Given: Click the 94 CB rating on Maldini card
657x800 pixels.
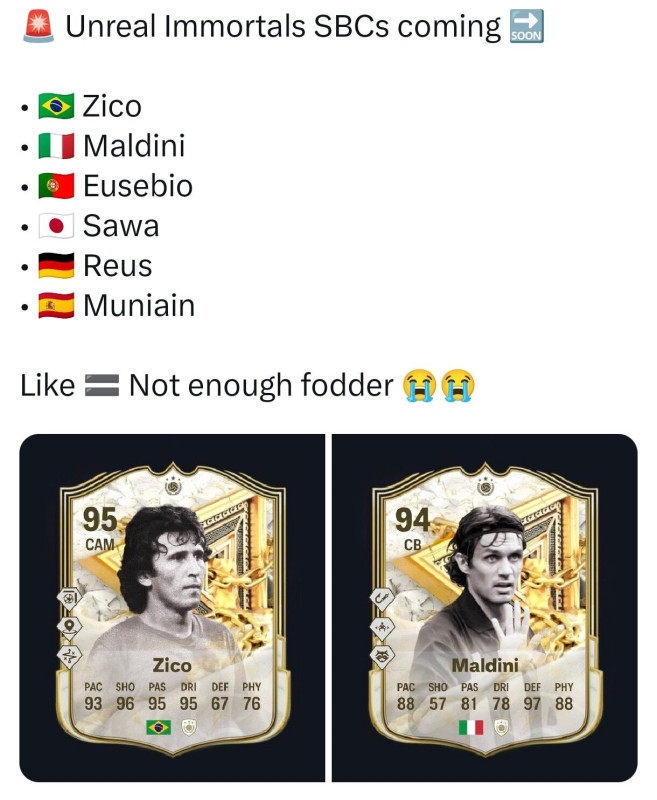Looking at the screenshot, I should point(412,529).
